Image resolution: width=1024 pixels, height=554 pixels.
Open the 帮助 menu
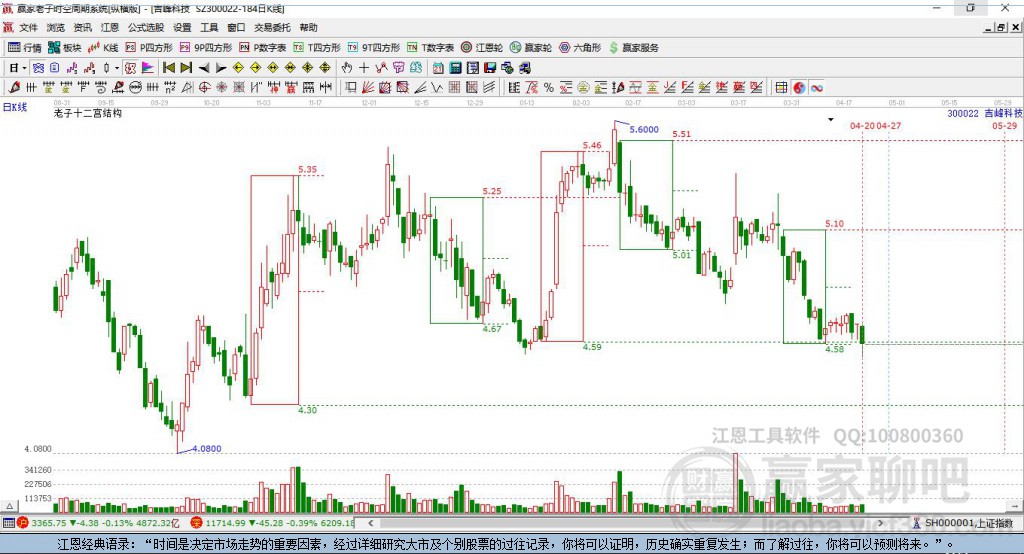coord(308,27)
